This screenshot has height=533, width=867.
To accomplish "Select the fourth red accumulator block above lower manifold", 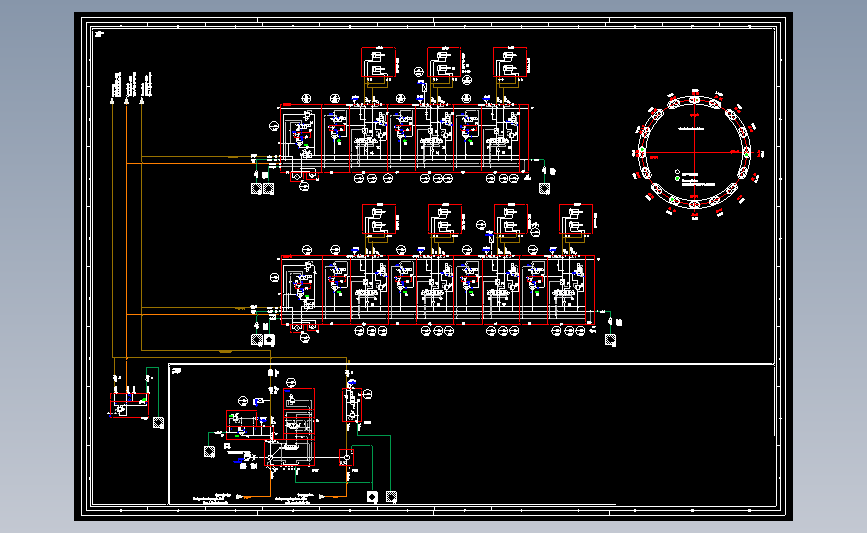I will 576,219.
